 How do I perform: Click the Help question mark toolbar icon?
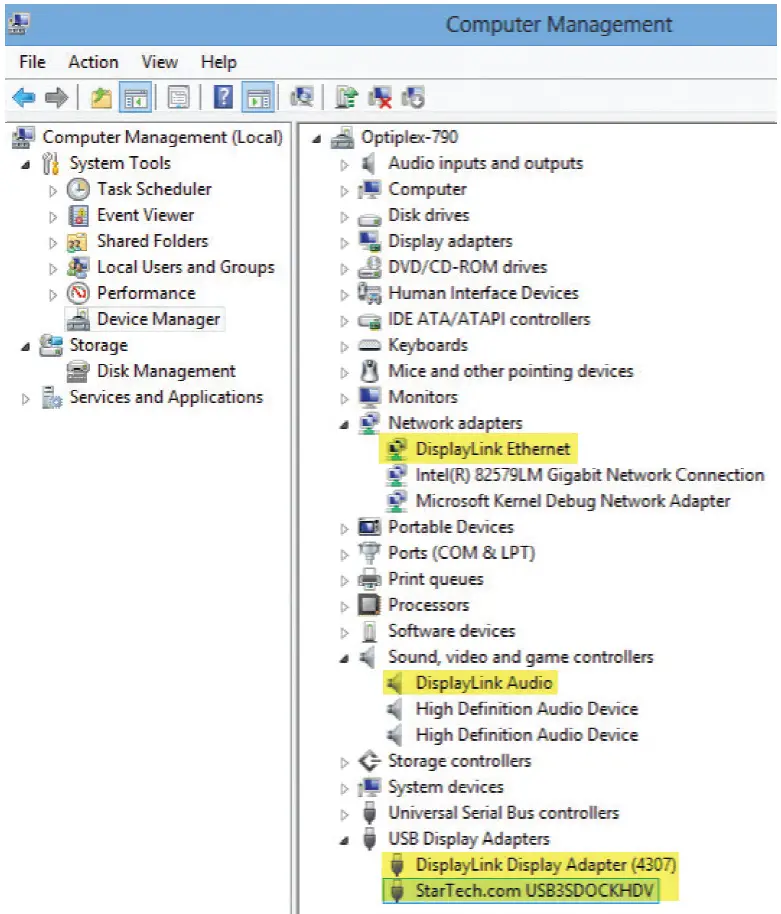click(223, 97)
